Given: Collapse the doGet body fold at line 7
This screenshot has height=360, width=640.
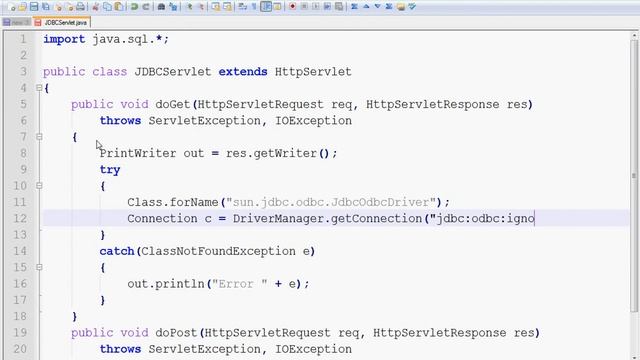Looking at the screenshot, I should click(x=39, y=137).
